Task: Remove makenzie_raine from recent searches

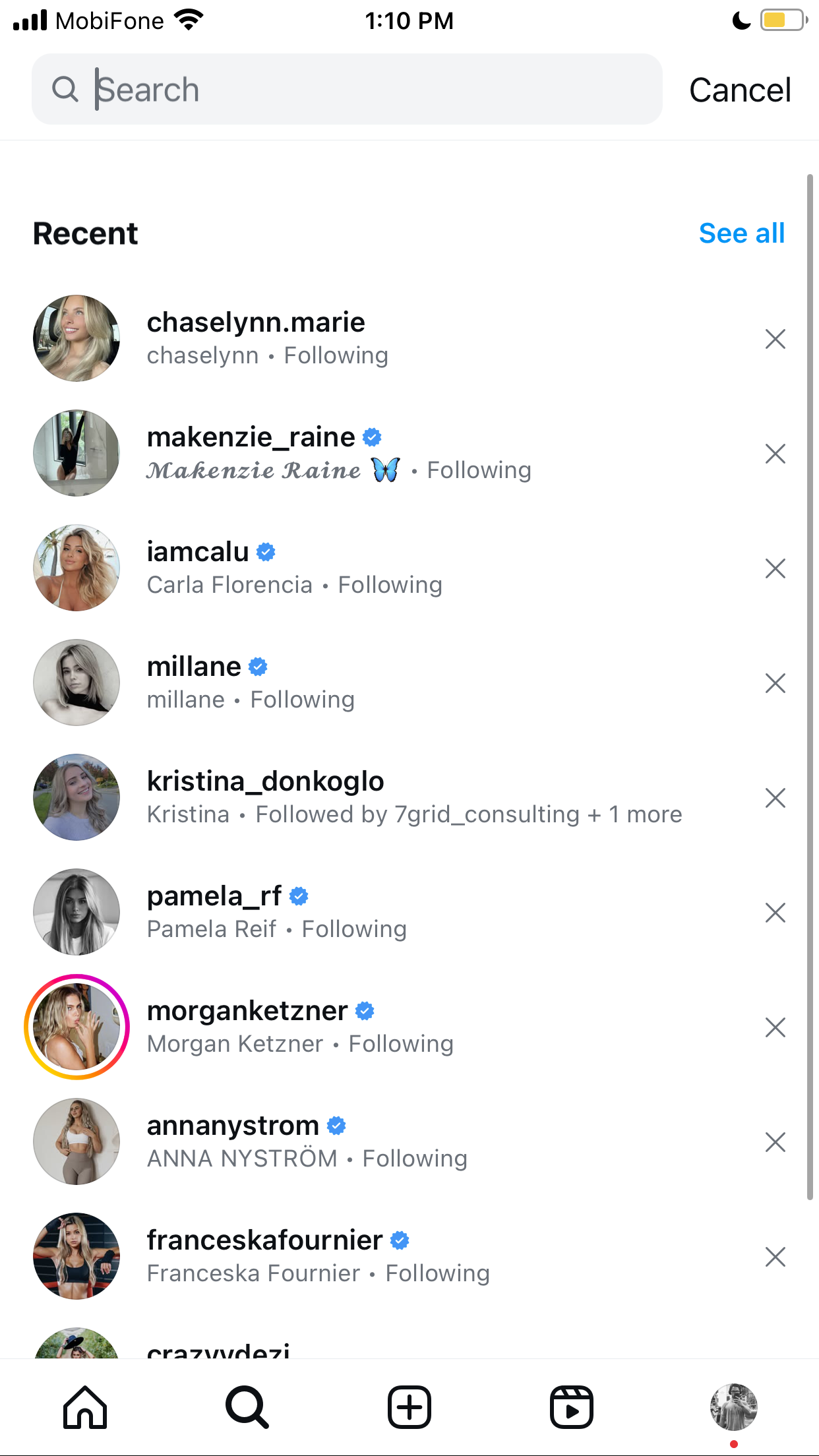Action: click(x=775, y=454)
